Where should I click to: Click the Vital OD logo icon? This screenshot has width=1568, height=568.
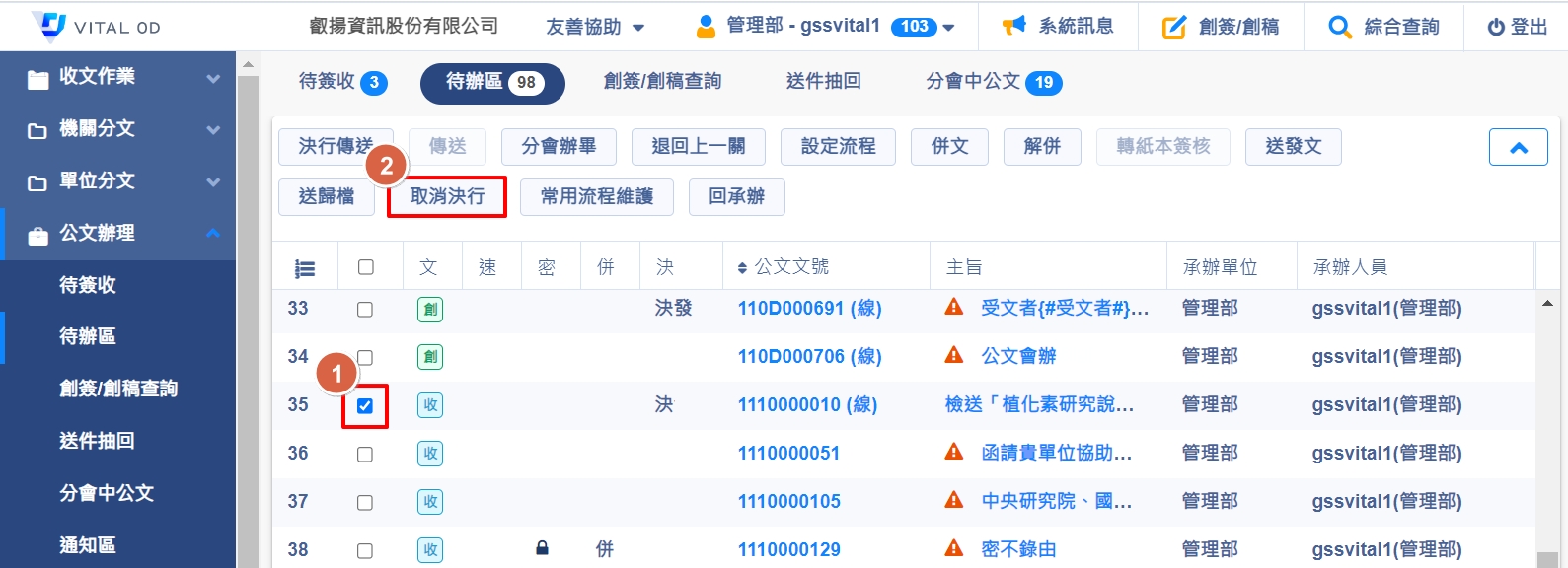coord(48,27)
